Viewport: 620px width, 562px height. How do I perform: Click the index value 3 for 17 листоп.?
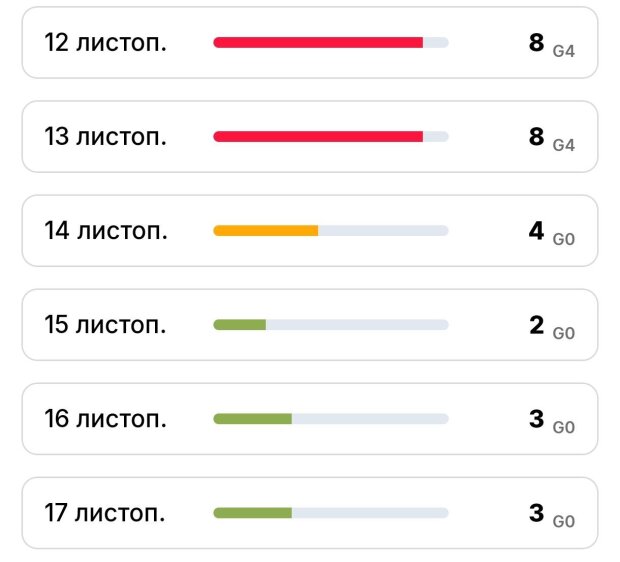click(x=537, y=513)
